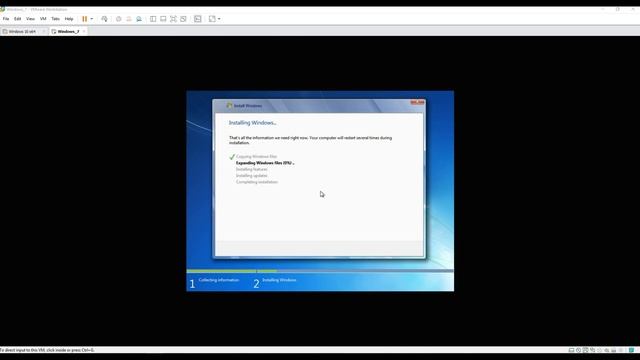Click the CD/DVD drive status icon

tap(578, 350)
